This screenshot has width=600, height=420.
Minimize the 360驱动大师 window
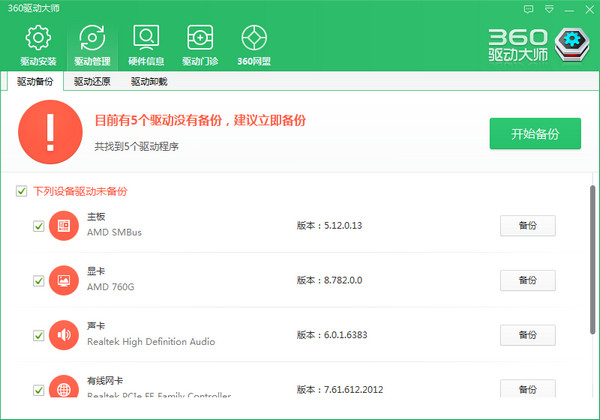[569, 10]
